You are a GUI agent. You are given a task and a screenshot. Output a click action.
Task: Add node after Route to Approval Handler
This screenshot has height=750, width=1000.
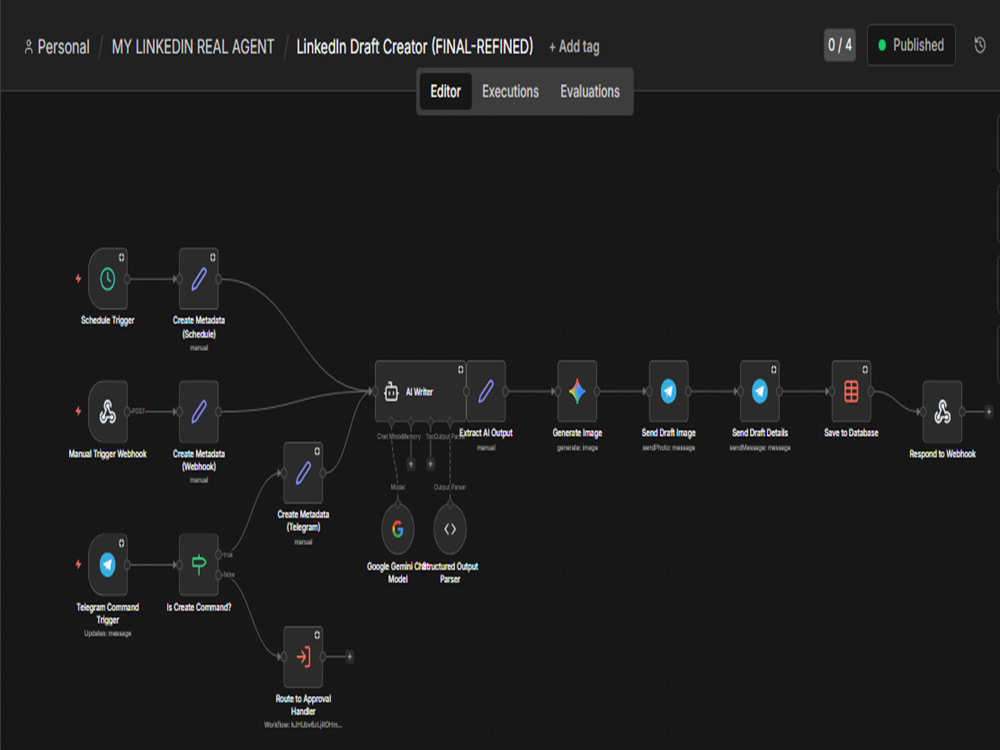tap(349, 656)
